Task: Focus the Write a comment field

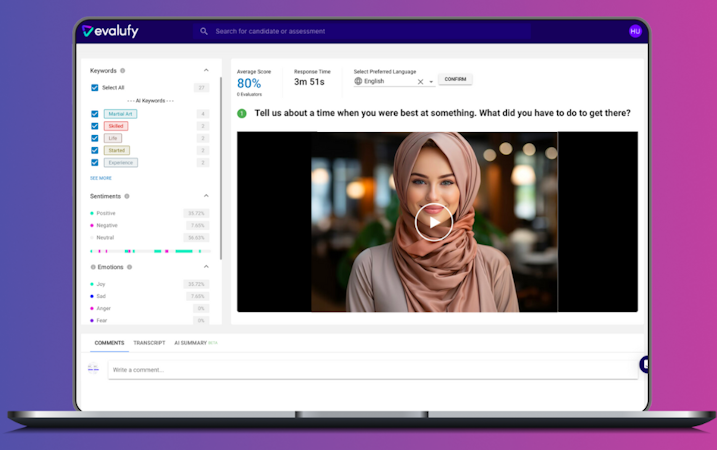Action: 373,370
